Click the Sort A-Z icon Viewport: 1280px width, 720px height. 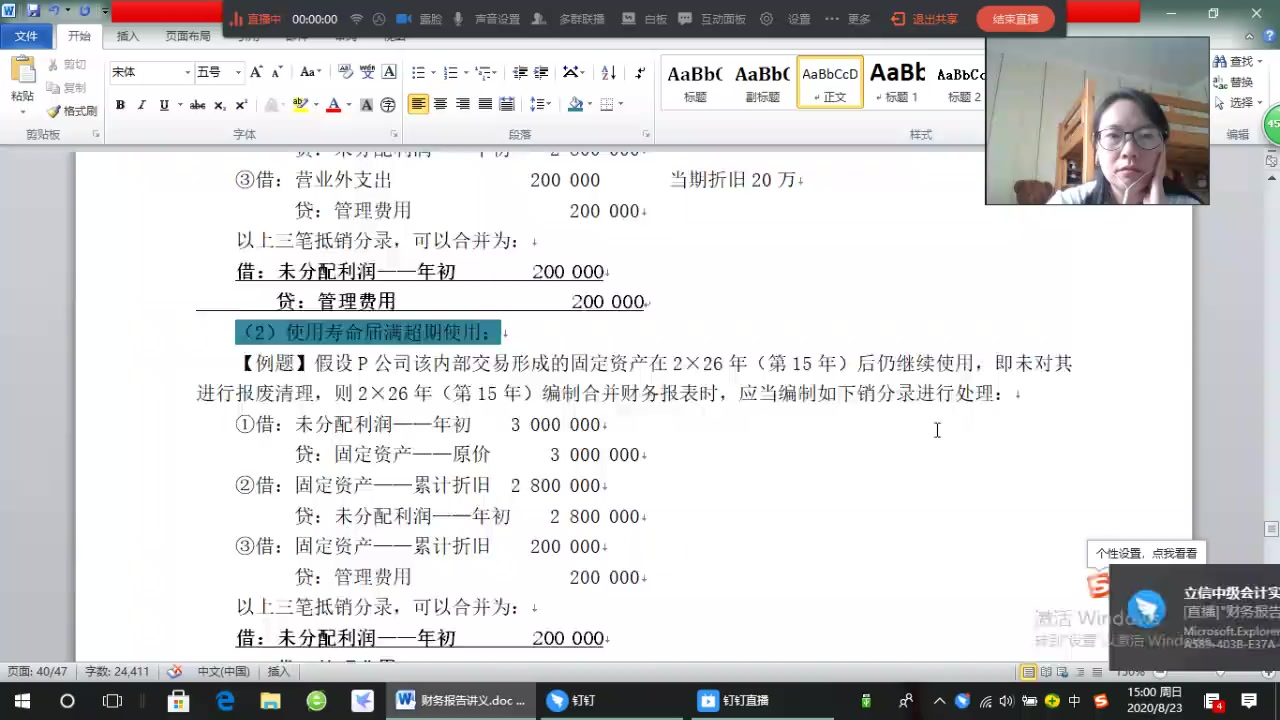608,72
